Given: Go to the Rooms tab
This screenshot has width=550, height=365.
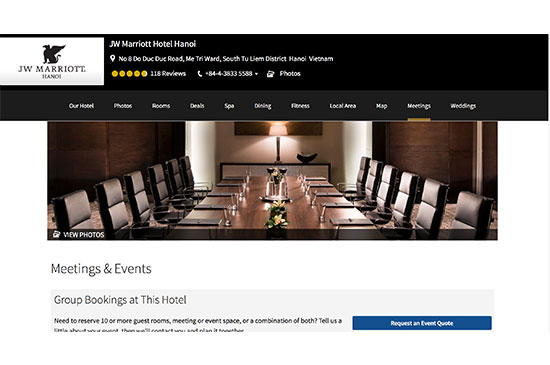Looking at the screenshot, I should [161, 106].
